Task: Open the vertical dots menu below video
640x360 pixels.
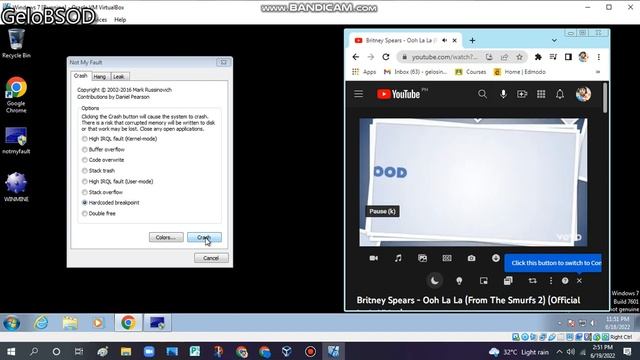Action: coord(551,281)
